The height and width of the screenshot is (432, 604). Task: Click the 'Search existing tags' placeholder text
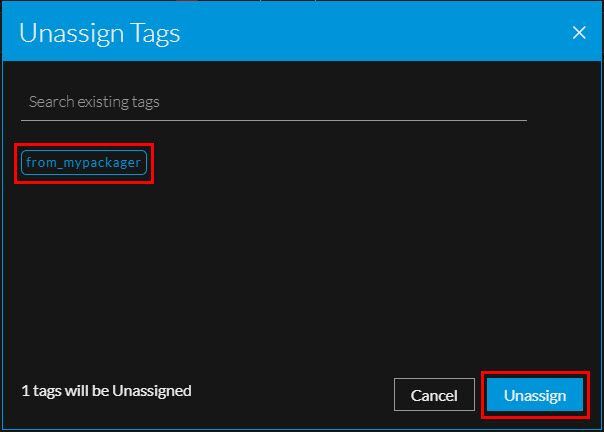[94, 102]
